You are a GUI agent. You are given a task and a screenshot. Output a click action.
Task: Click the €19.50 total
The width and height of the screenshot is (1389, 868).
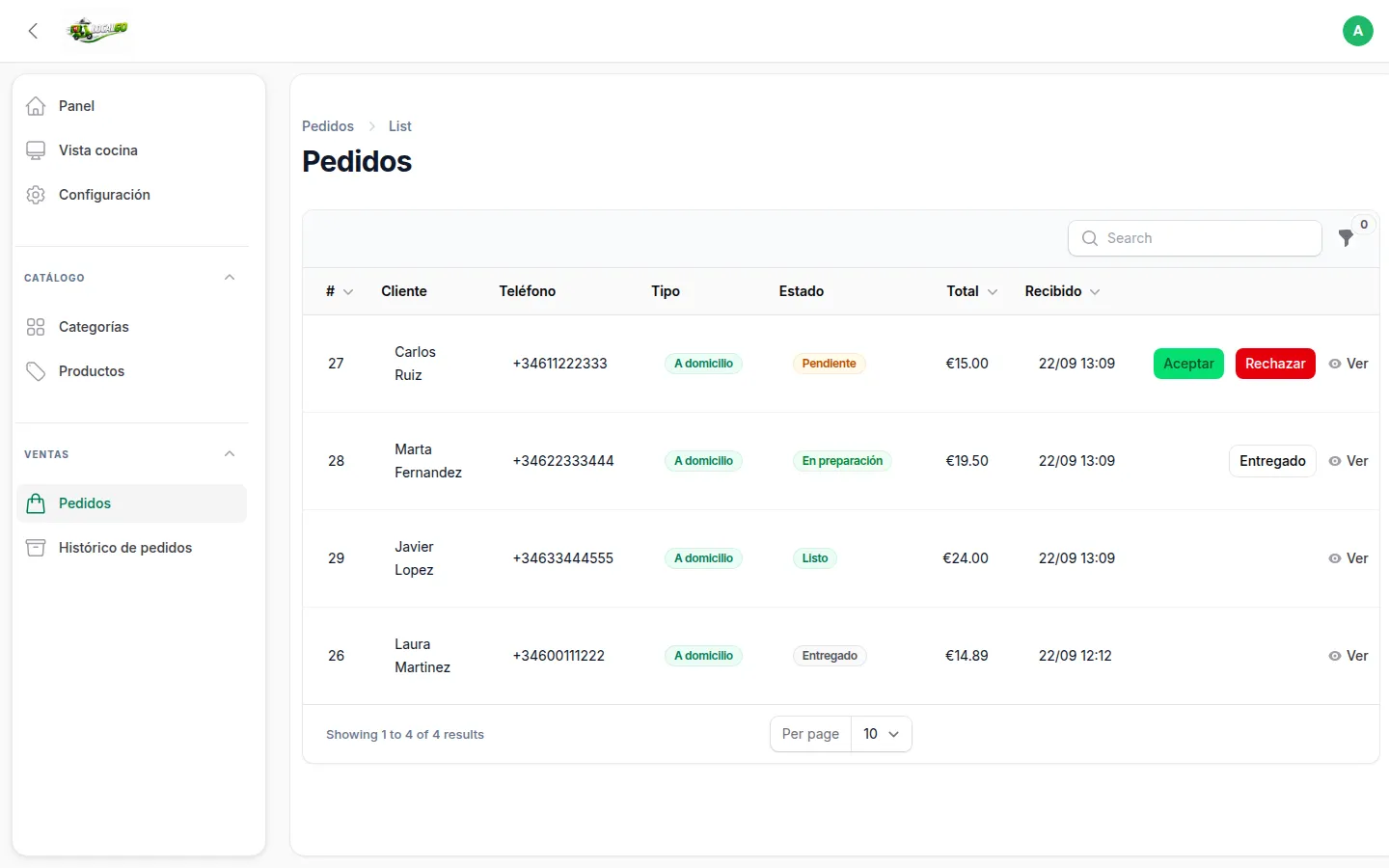pyautogui.click(x=967, y=461)
